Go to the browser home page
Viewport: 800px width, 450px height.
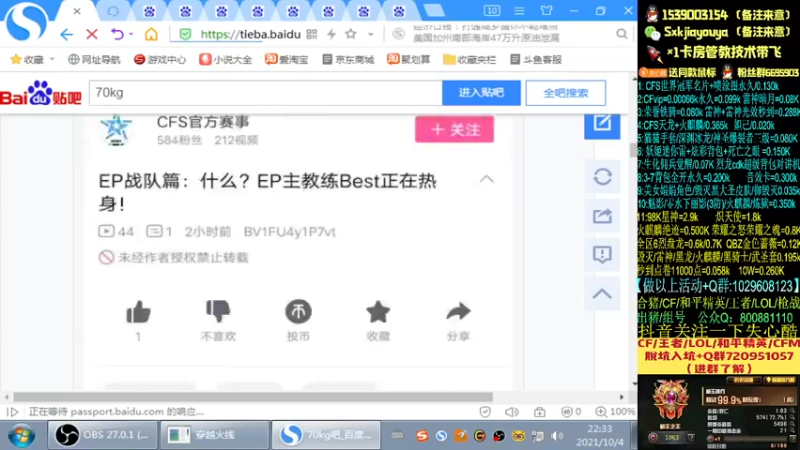[151, 34]
